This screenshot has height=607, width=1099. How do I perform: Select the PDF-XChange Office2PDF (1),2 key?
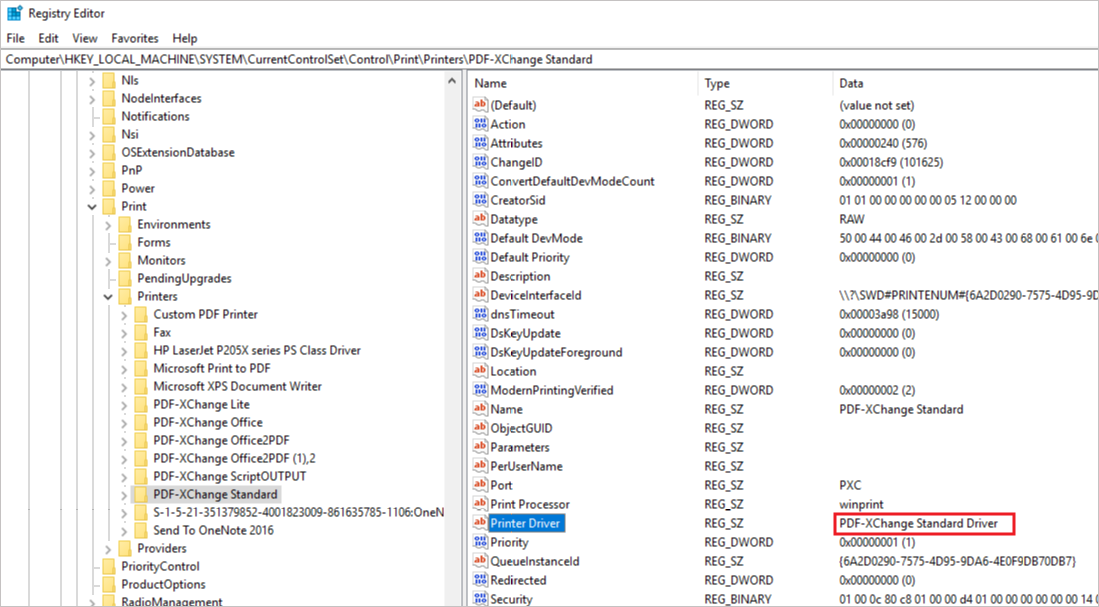click(235, 458)
